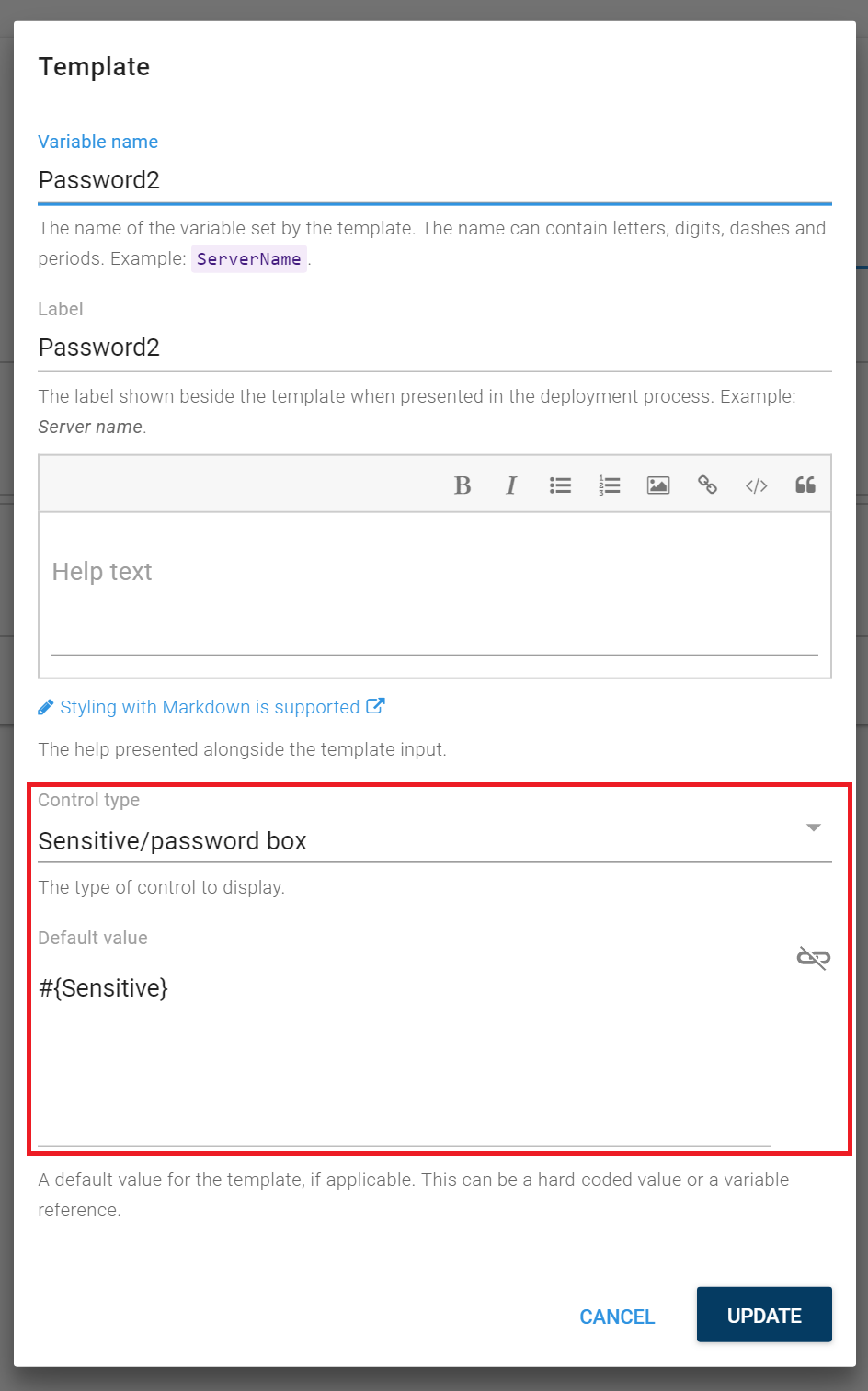
Task: Click CANCEL to dismiss the dialog
Action: coord(616,1317)
